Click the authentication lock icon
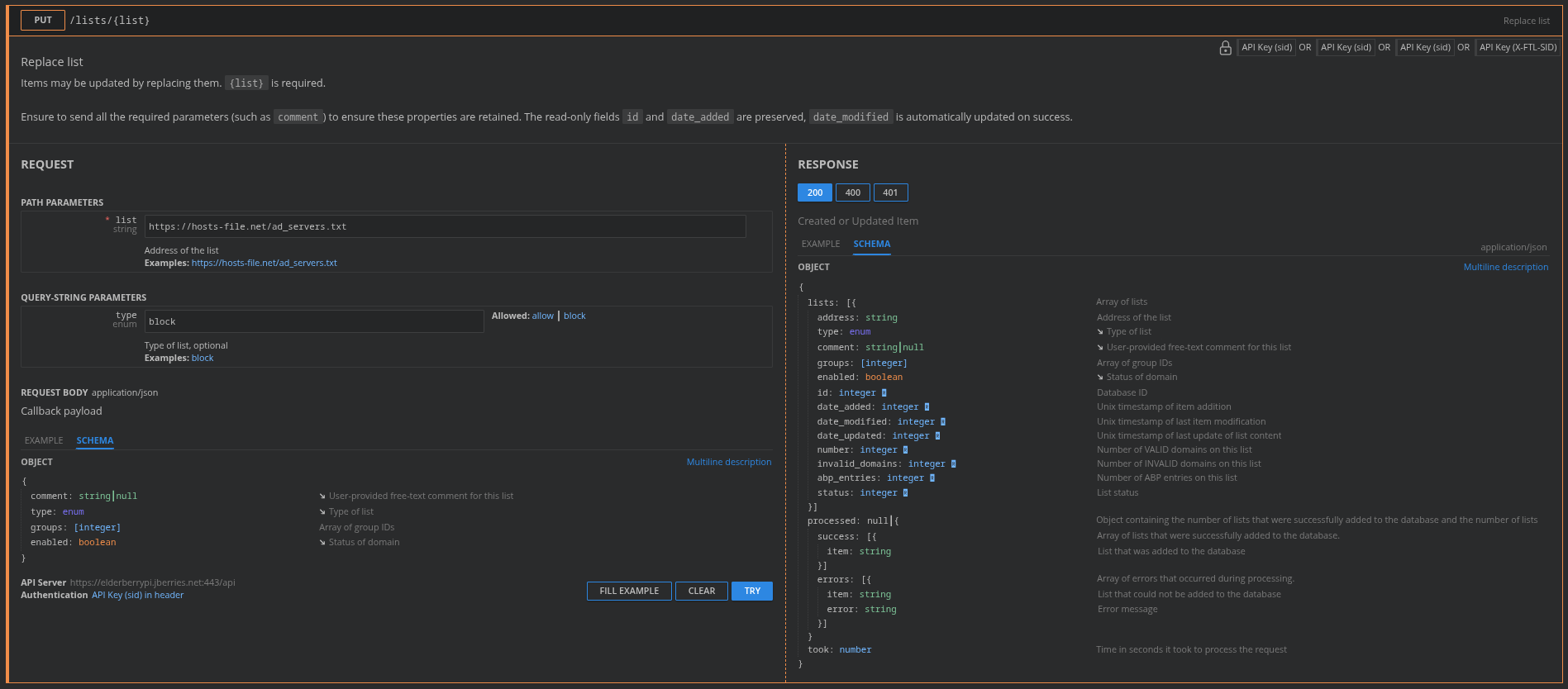1568x689 pixels. click(x=1225, y=48)
